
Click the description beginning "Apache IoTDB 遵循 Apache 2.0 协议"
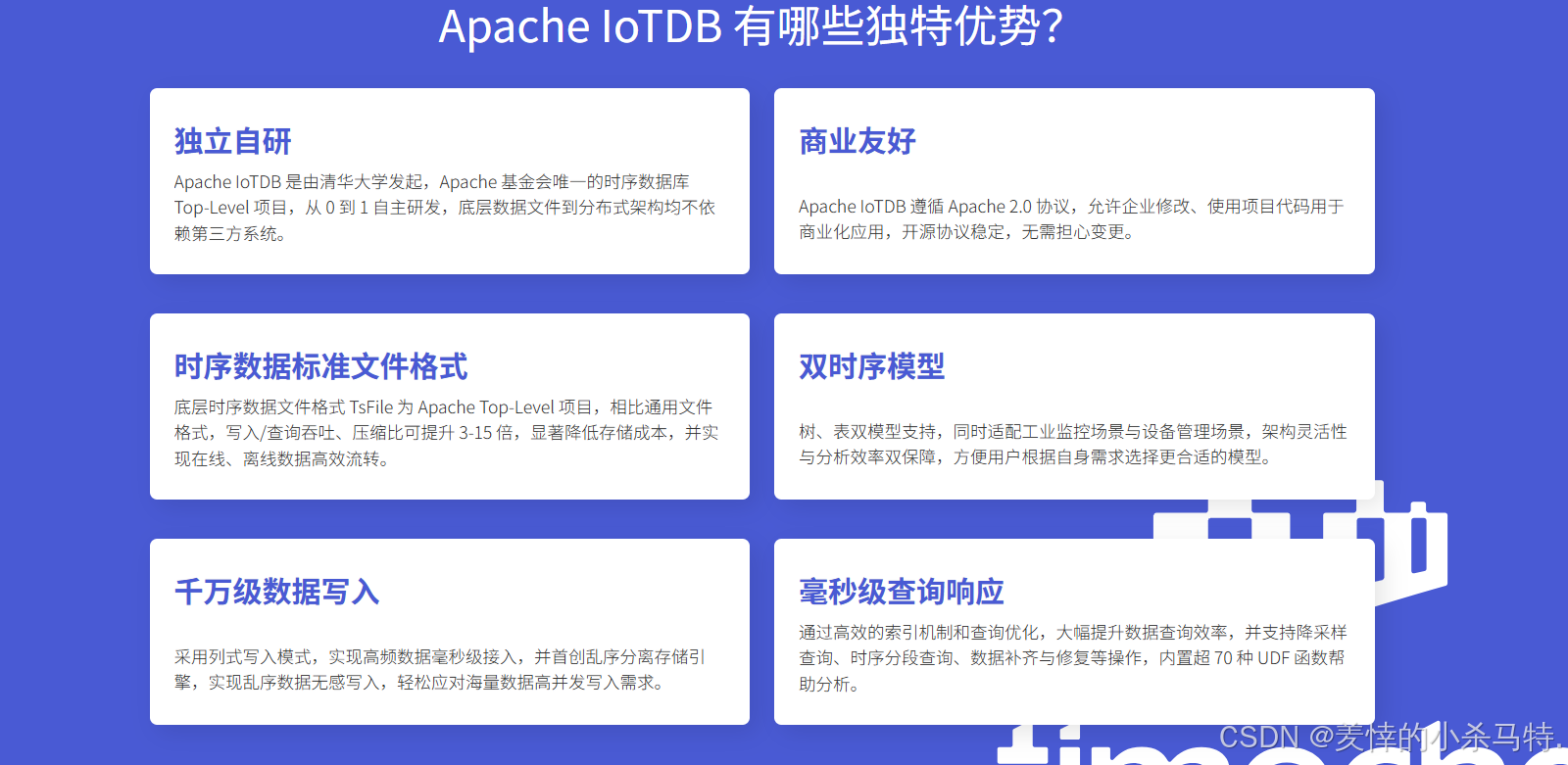point(1071,219)
